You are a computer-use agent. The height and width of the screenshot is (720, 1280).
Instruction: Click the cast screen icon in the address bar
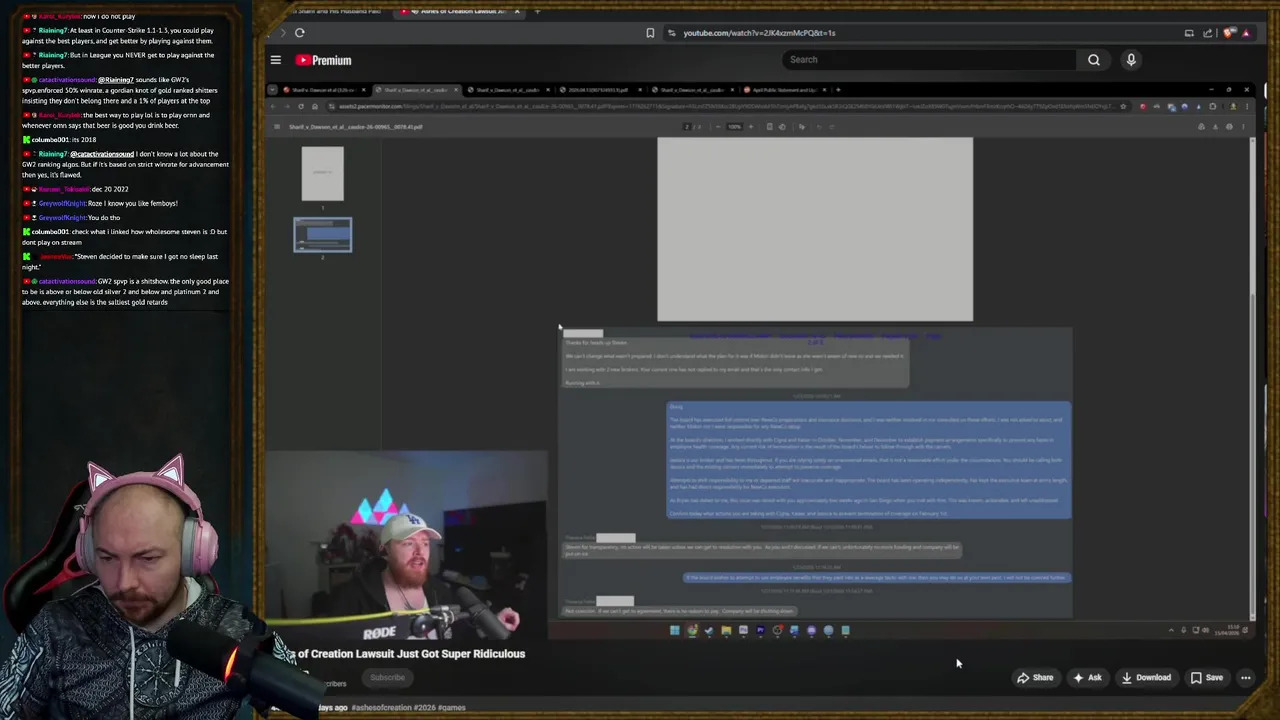1189,33
